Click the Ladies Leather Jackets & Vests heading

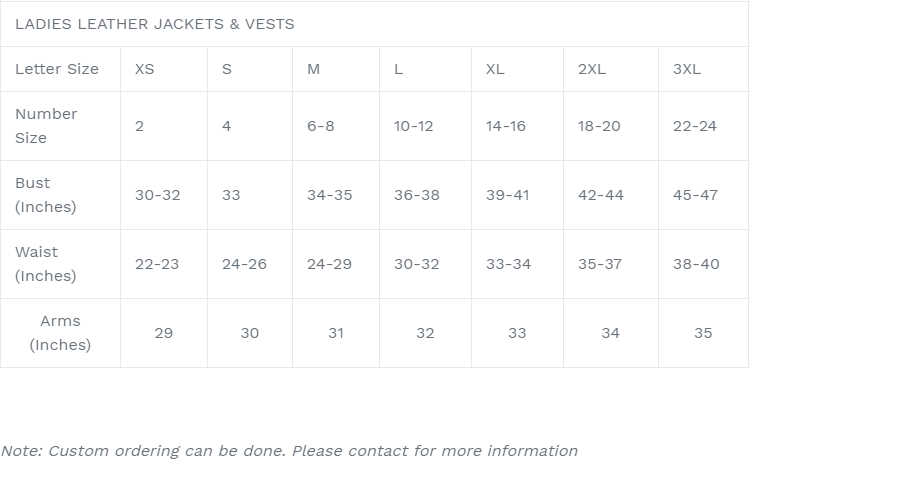pyautogui.click(x=155, y=24)
